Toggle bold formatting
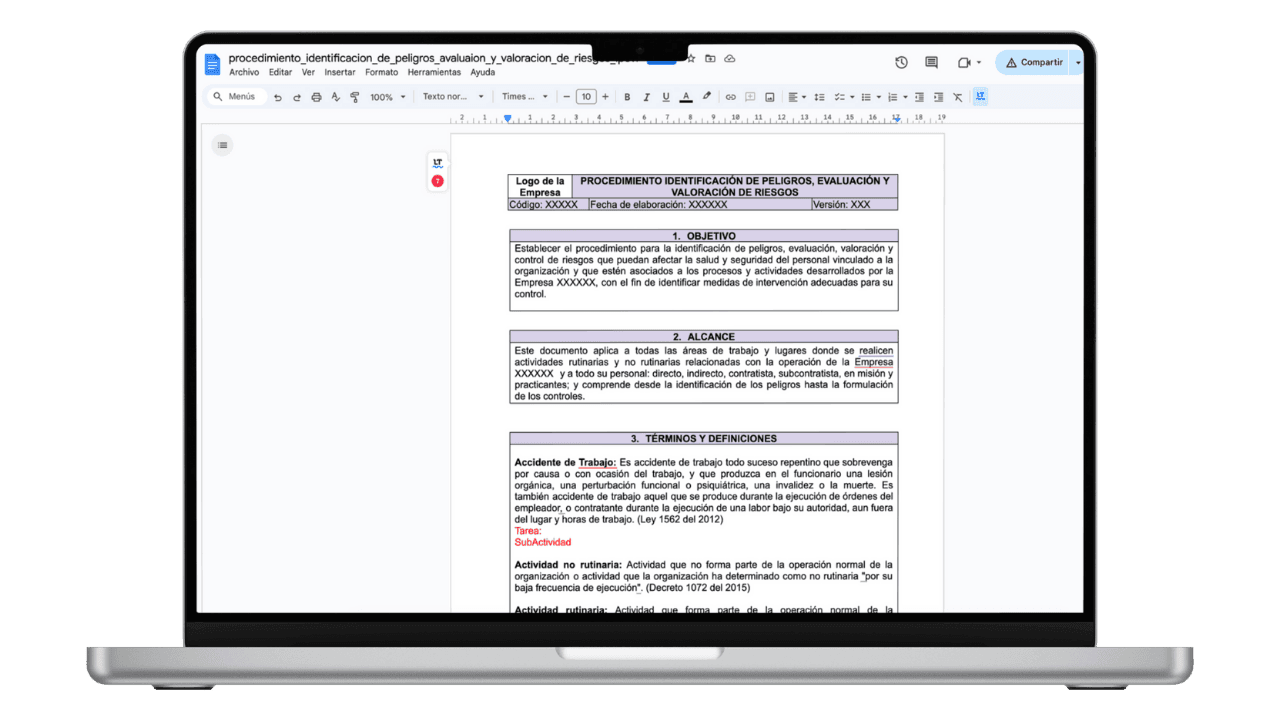1280x720 pixels. pyautogui.click(x=627, y=96)
